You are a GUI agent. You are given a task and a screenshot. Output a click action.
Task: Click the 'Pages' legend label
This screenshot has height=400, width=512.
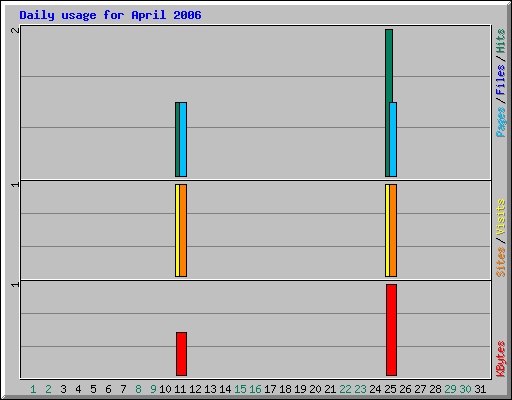coord(501,122)
